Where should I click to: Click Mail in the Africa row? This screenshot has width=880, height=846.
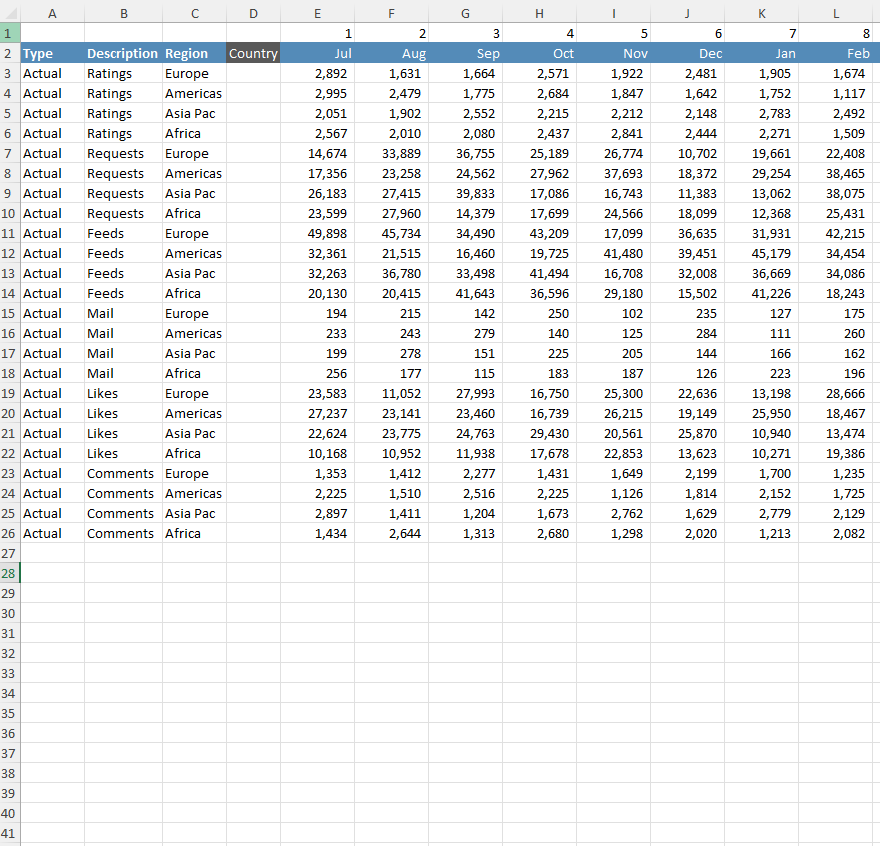[x=123, y=373]
